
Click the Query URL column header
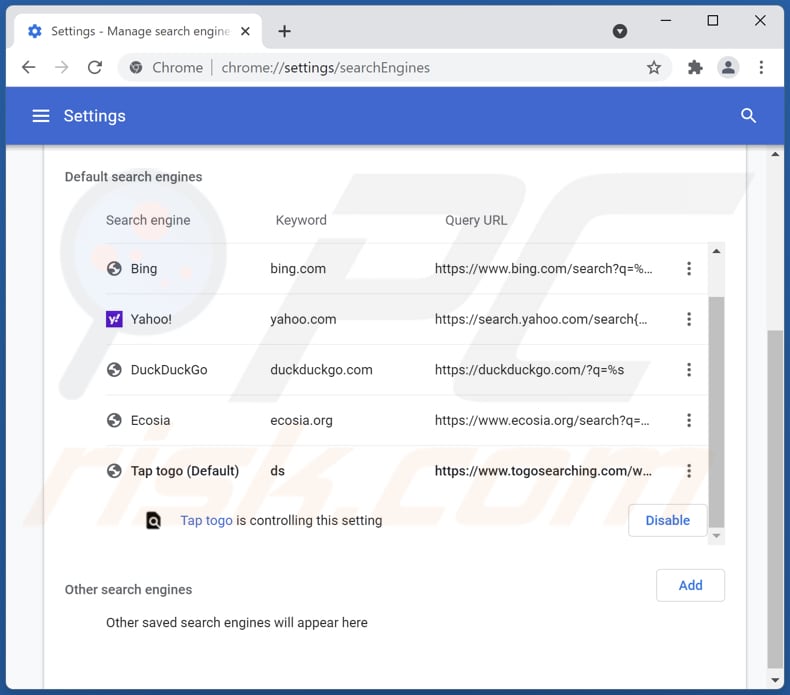click(476, 220)
